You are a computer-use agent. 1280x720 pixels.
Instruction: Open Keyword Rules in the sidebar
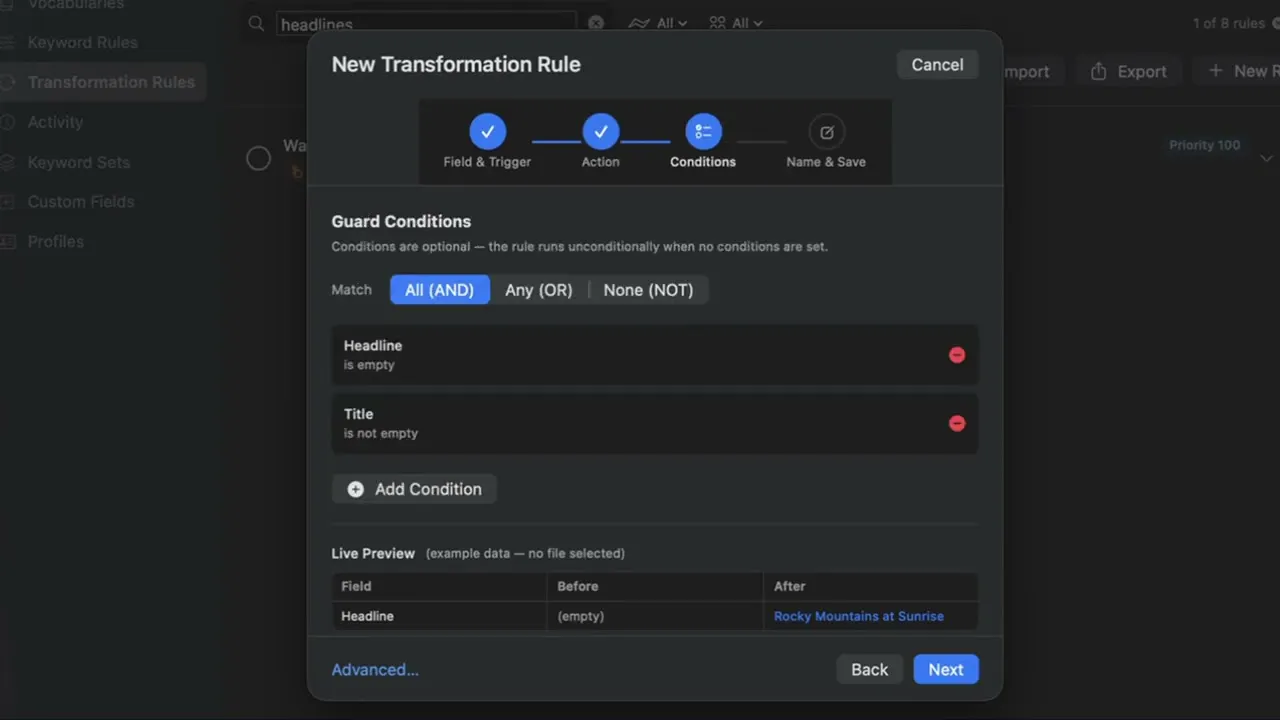pyautogui.click(x=83, y=42)
